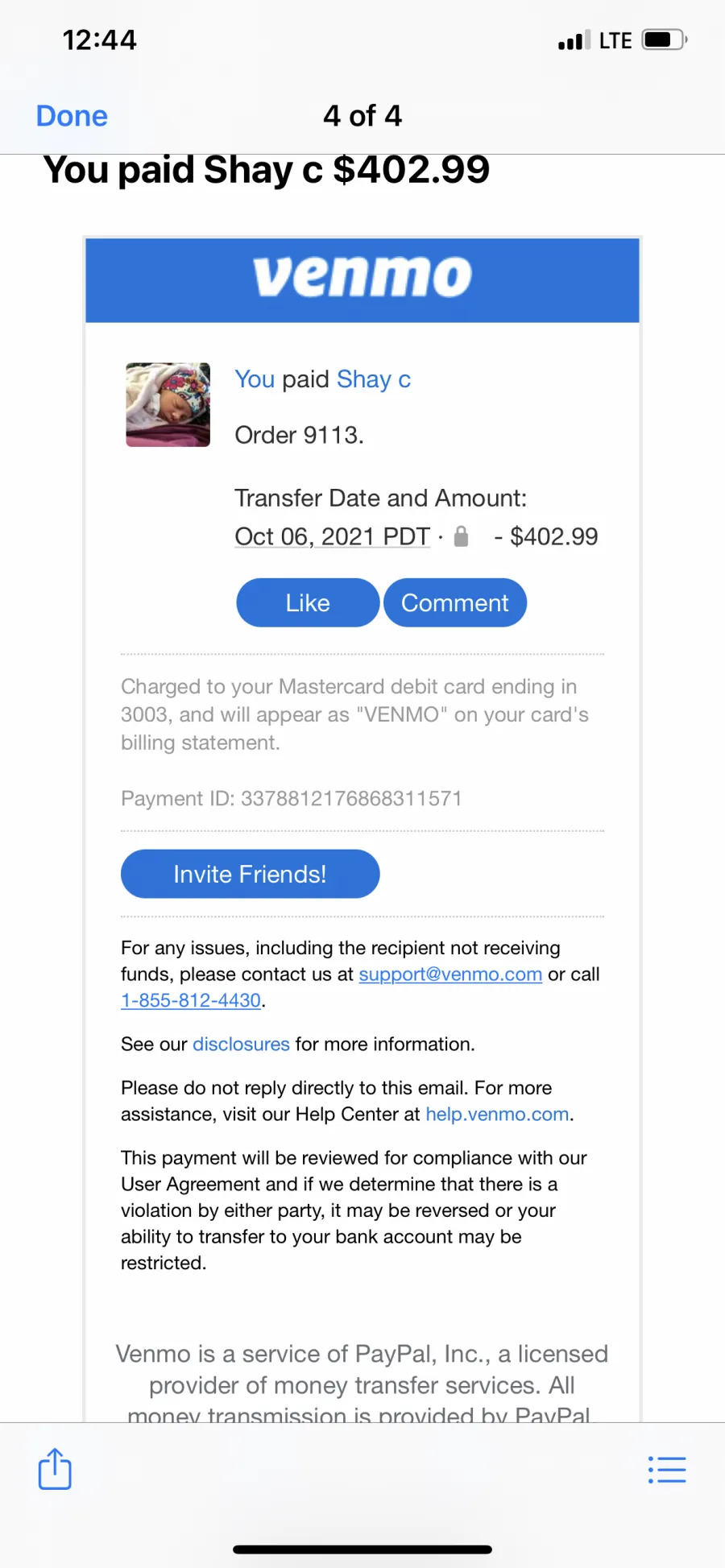Comment on the payment
The height and width of the screenshot is (1568, 725).
click(x=455, y=602)
